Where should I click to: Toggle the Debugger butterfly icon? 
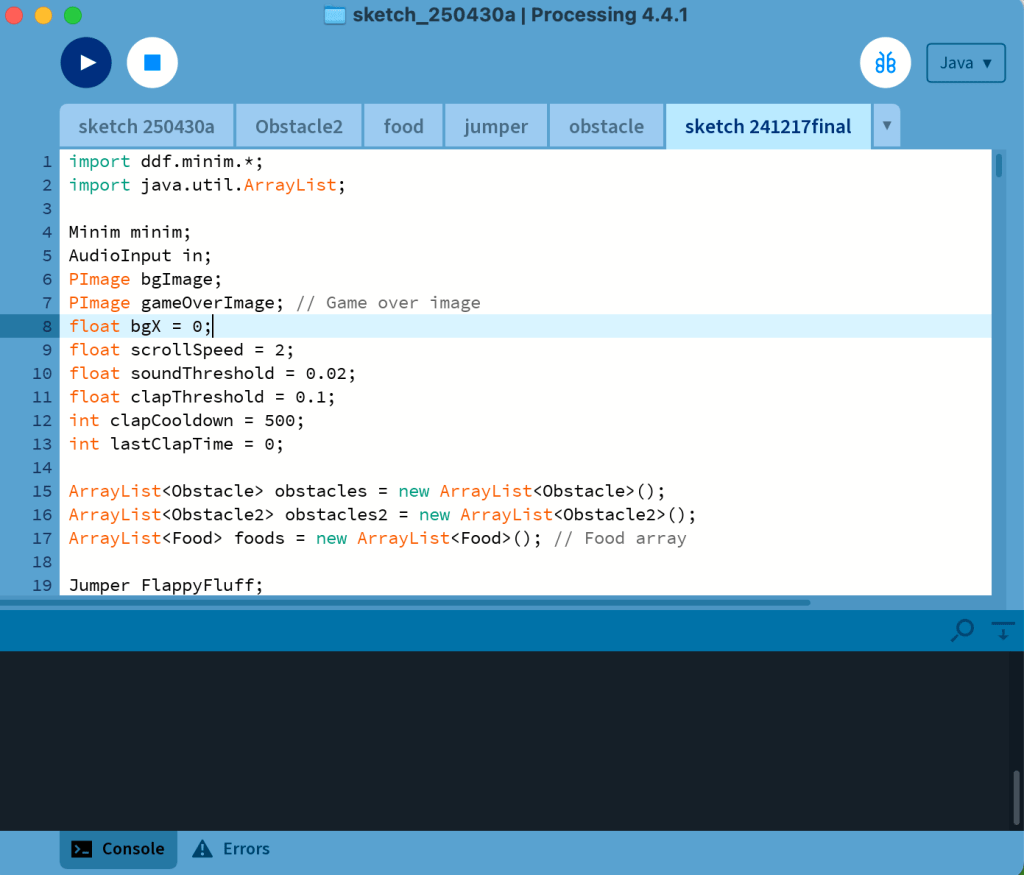(x=885, y=63)
